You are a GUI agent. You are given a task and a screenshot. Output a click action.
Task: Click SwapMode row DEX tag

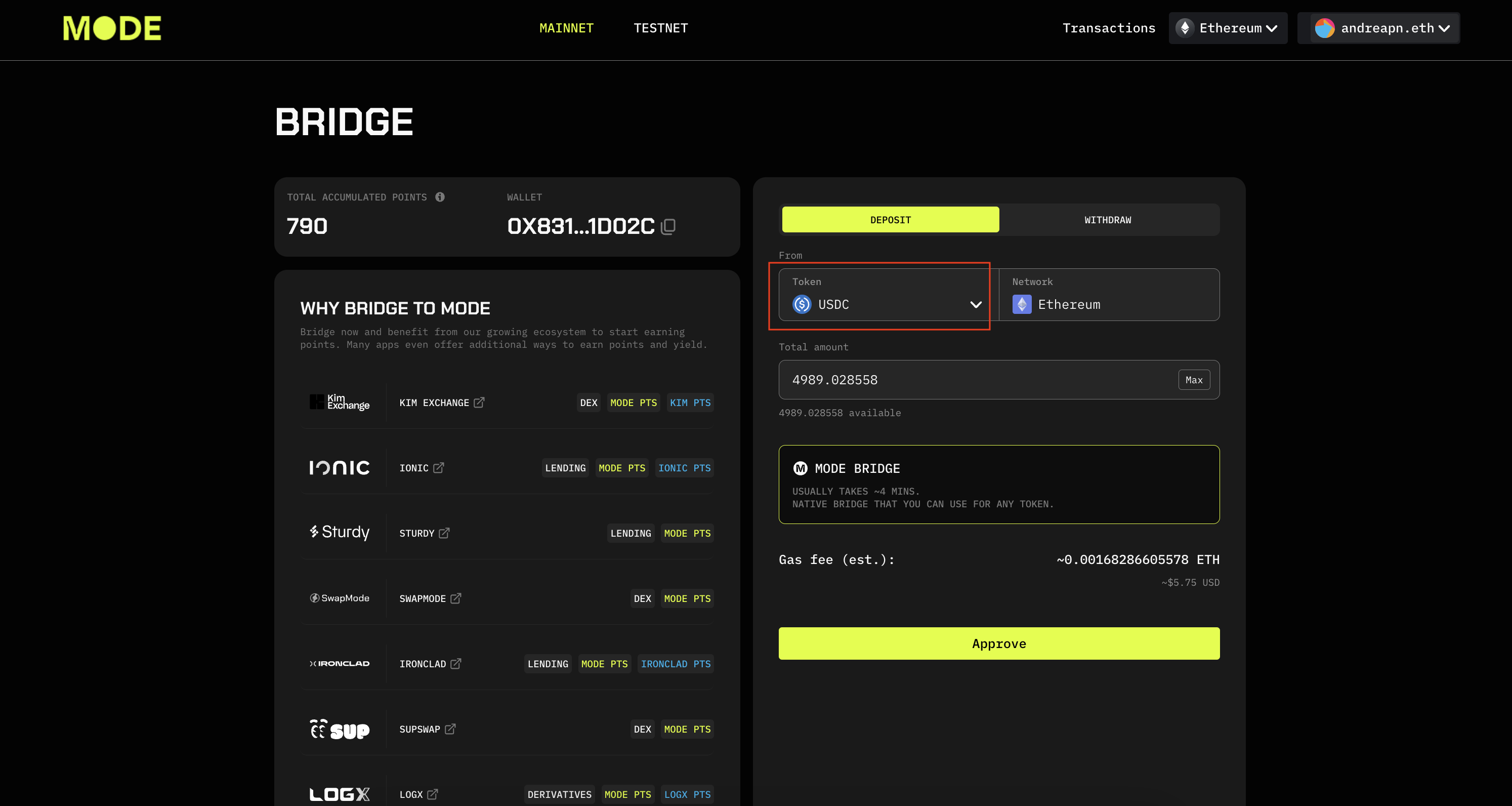coord(642,598)
